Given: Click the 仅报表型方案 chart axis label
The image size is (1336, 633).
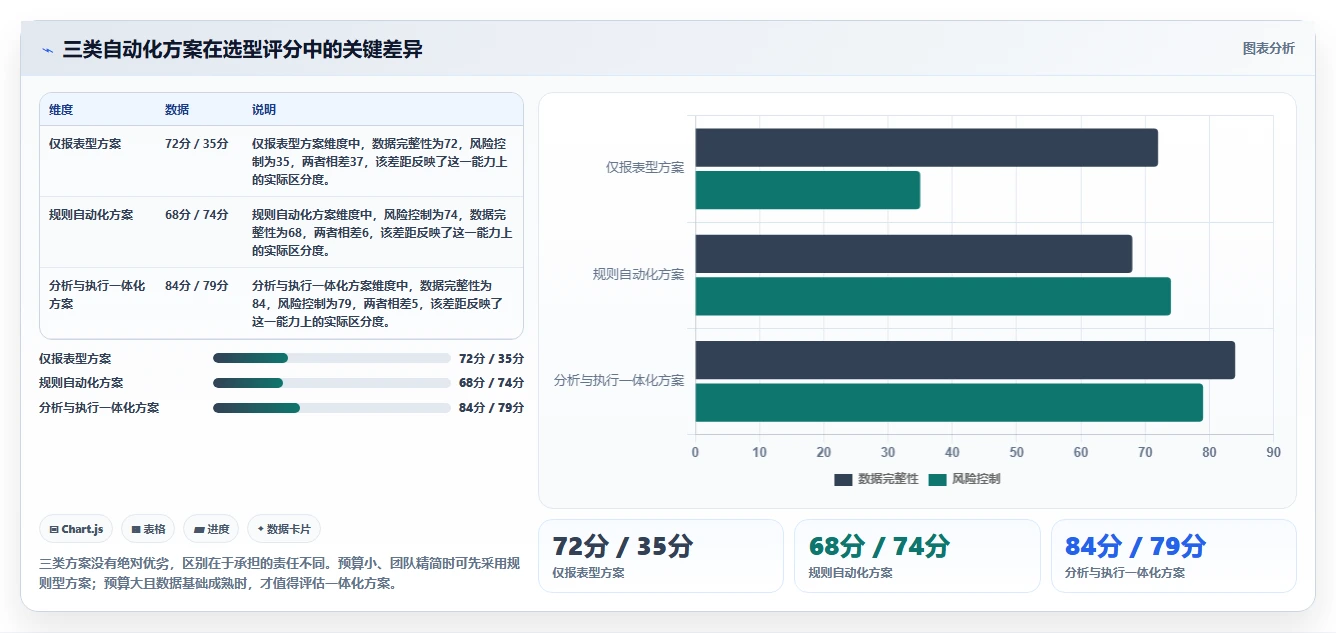Looking at the screenshot, I should 645,168.
